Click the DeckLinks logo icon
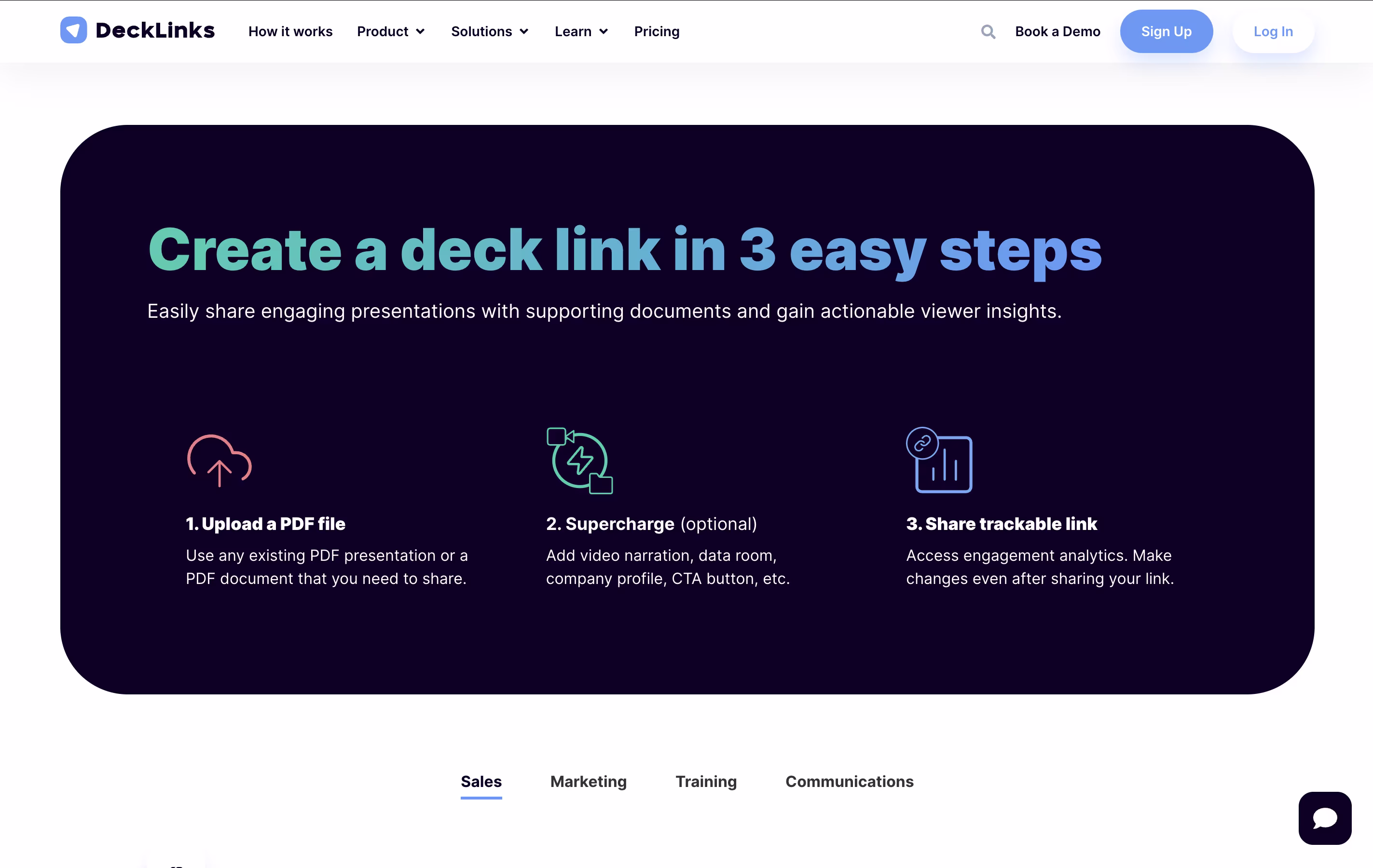 73,31
